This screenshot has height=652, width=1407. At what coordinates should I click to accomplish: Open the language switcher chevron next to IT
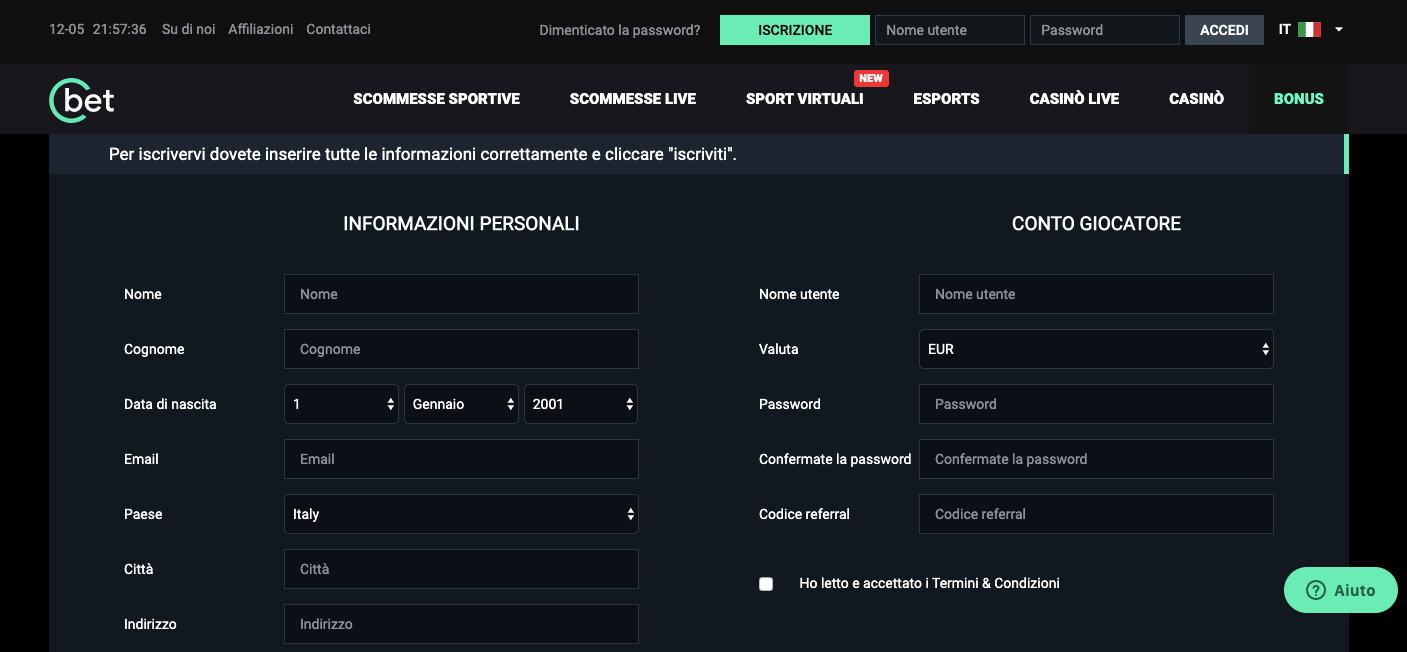[1339, 31]
